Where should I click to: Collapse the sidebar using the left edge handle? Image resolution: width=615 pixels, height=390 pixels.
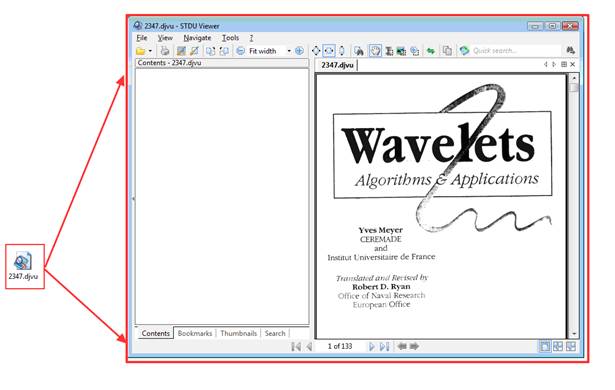pos(133,199)
